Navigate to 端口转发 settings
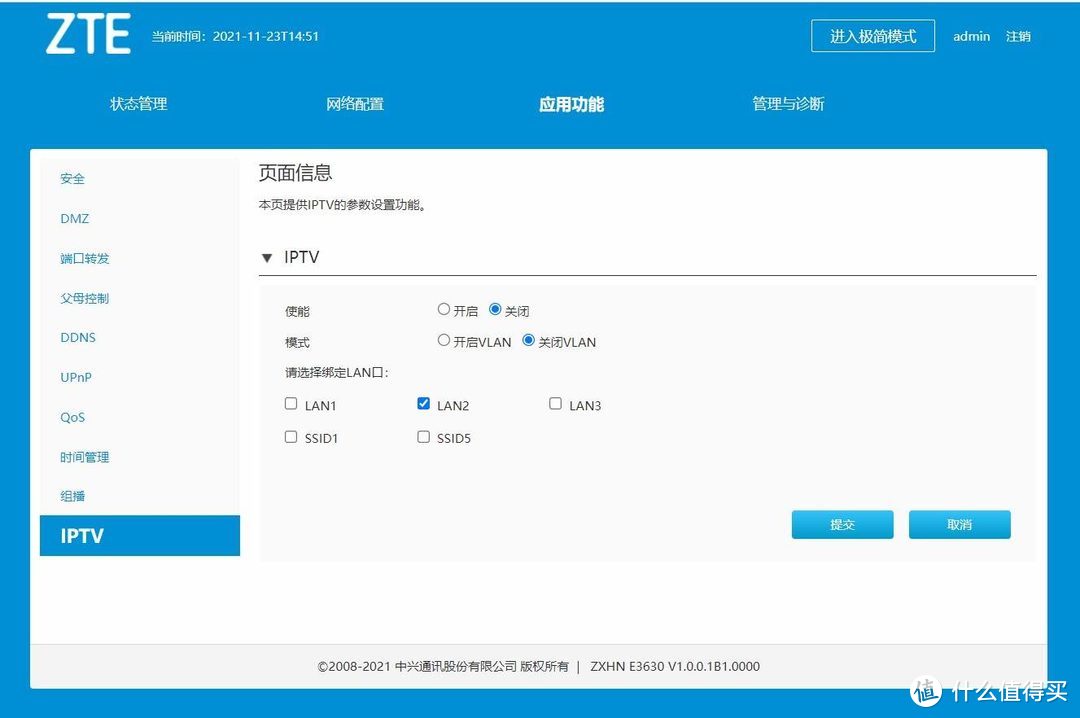Screen dimensions: 1080x718 click(x=84, y=258)
